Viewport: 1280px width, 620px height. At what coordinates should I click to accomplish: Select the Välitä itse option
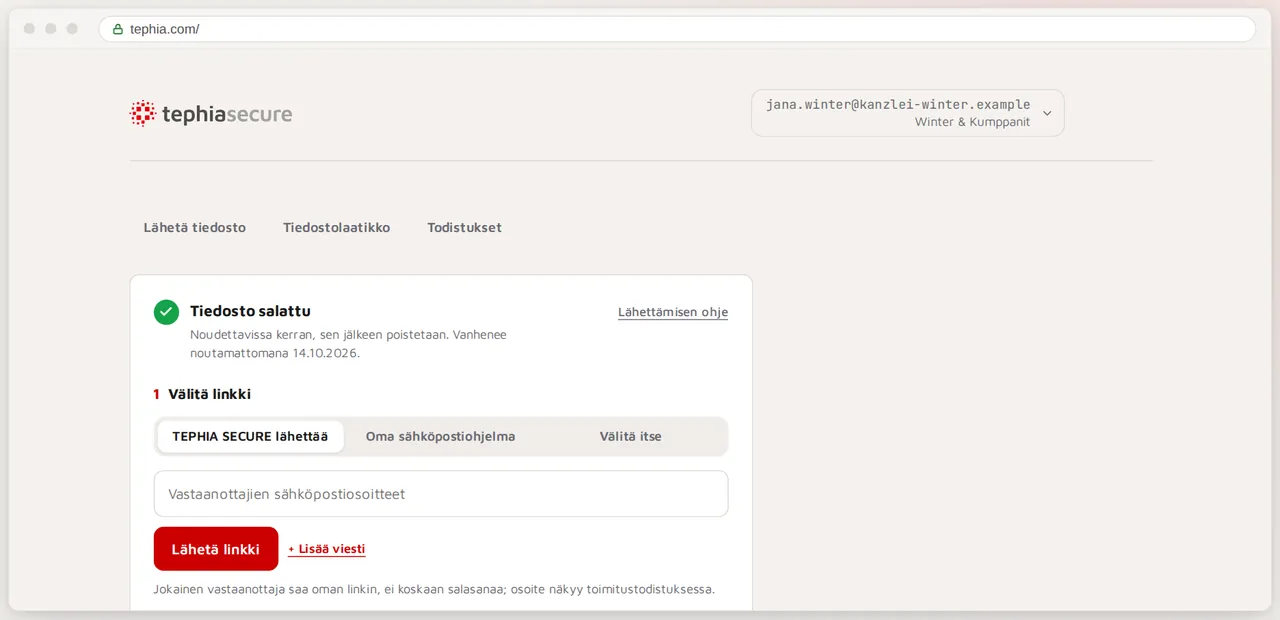pos(630,436)
